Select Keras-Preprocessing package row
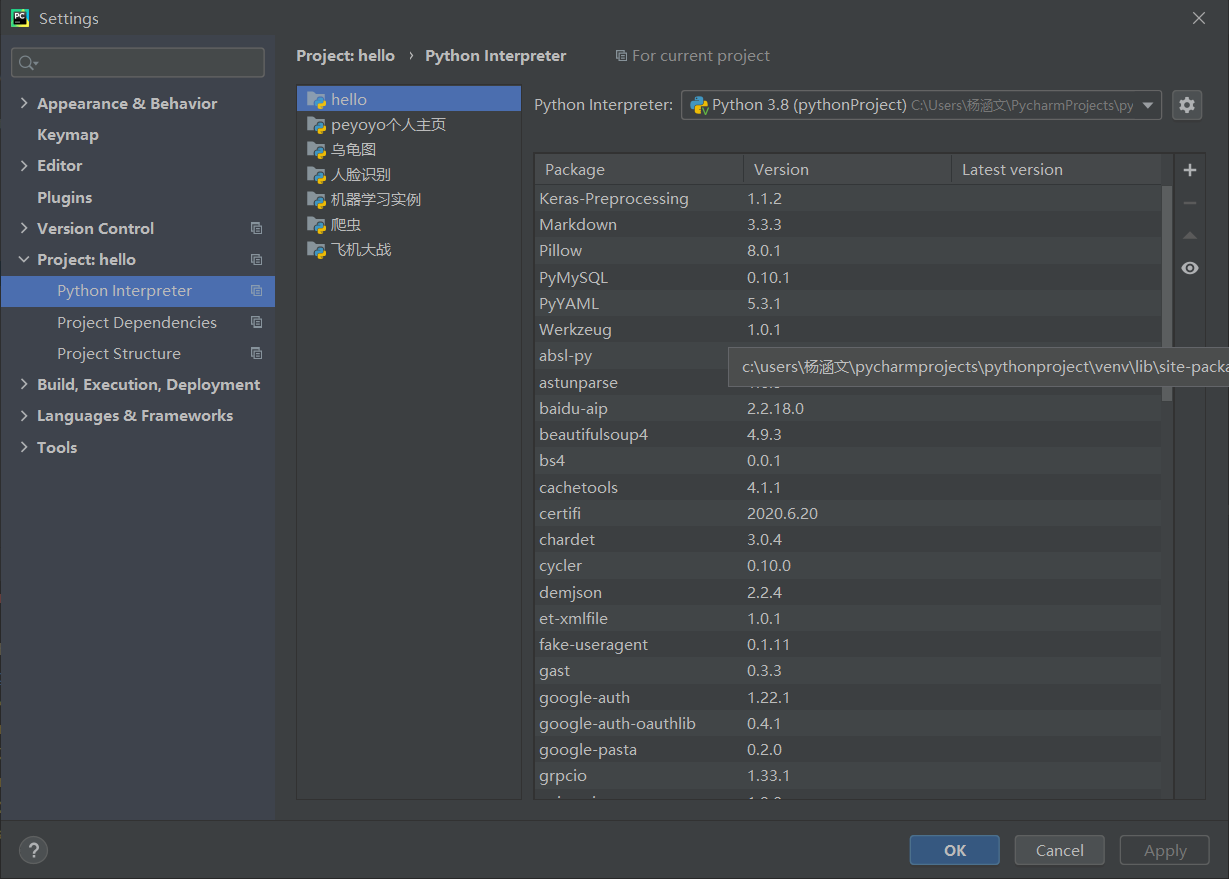 (848, 198)
